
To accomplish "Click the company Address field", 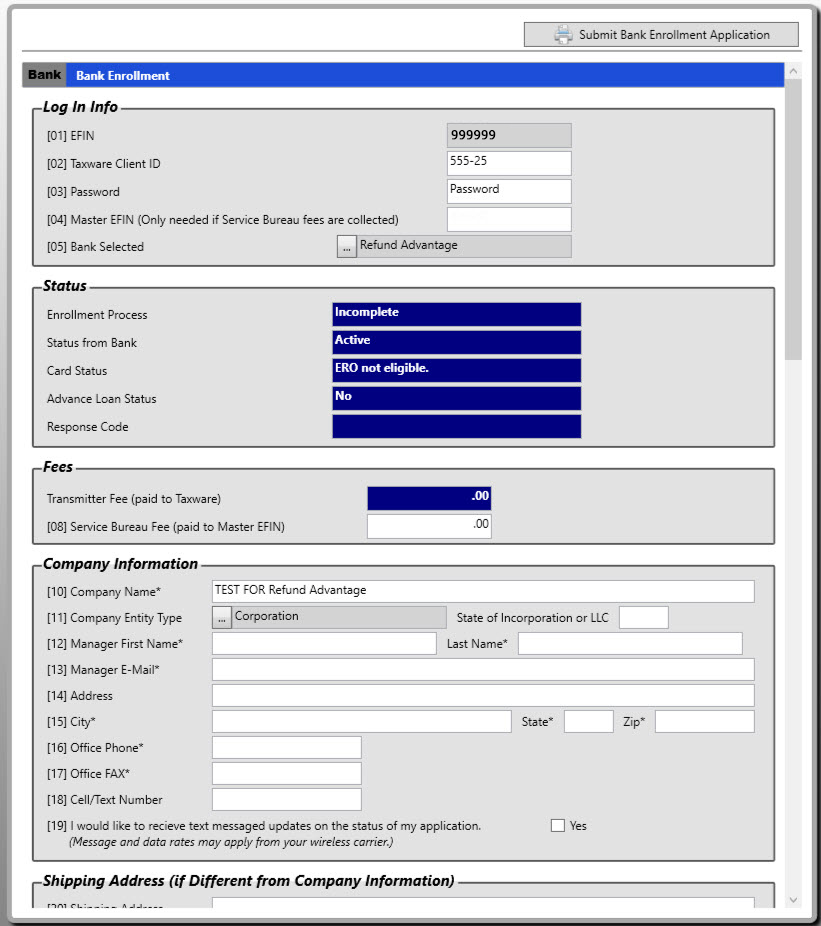I will click(483, 696).
